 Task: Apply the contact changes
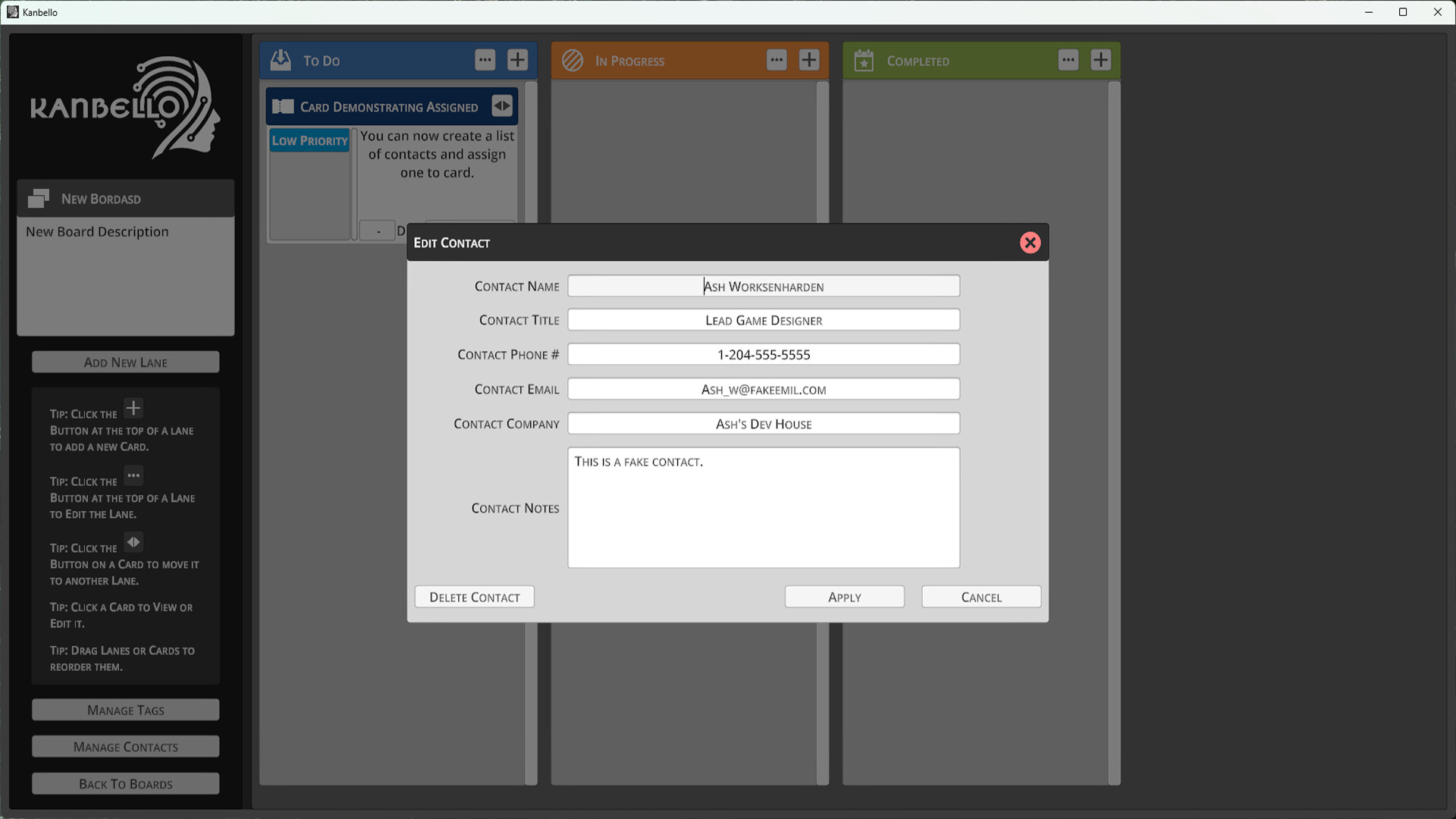point(843,597)
